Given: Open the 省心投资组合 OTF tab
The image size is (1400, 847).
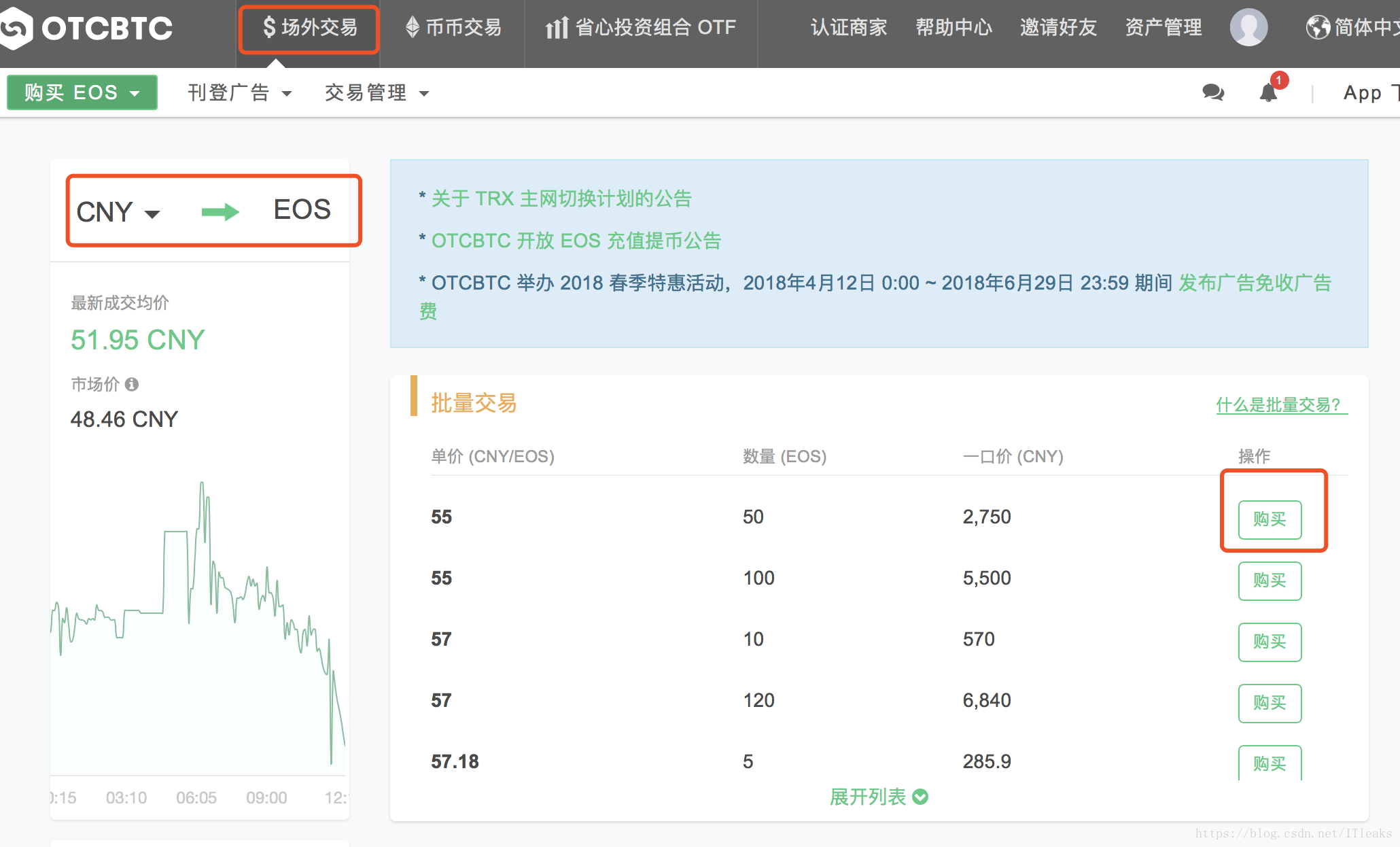Looking at the screenshot, I should tap(640, 27).
